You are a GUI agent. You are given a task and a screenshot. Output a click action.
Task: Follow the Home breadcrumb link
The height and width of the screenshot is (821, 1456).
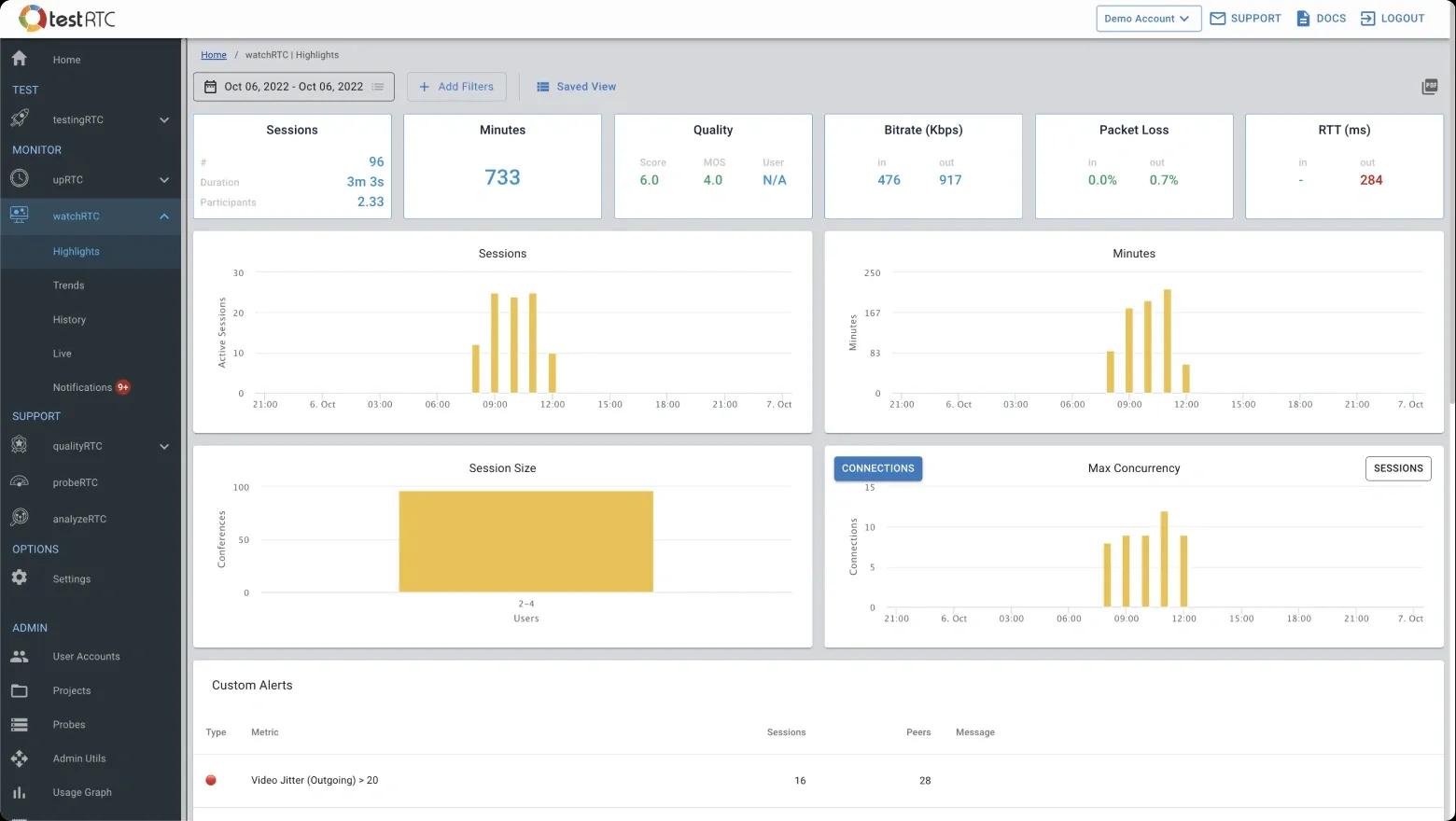214,55
